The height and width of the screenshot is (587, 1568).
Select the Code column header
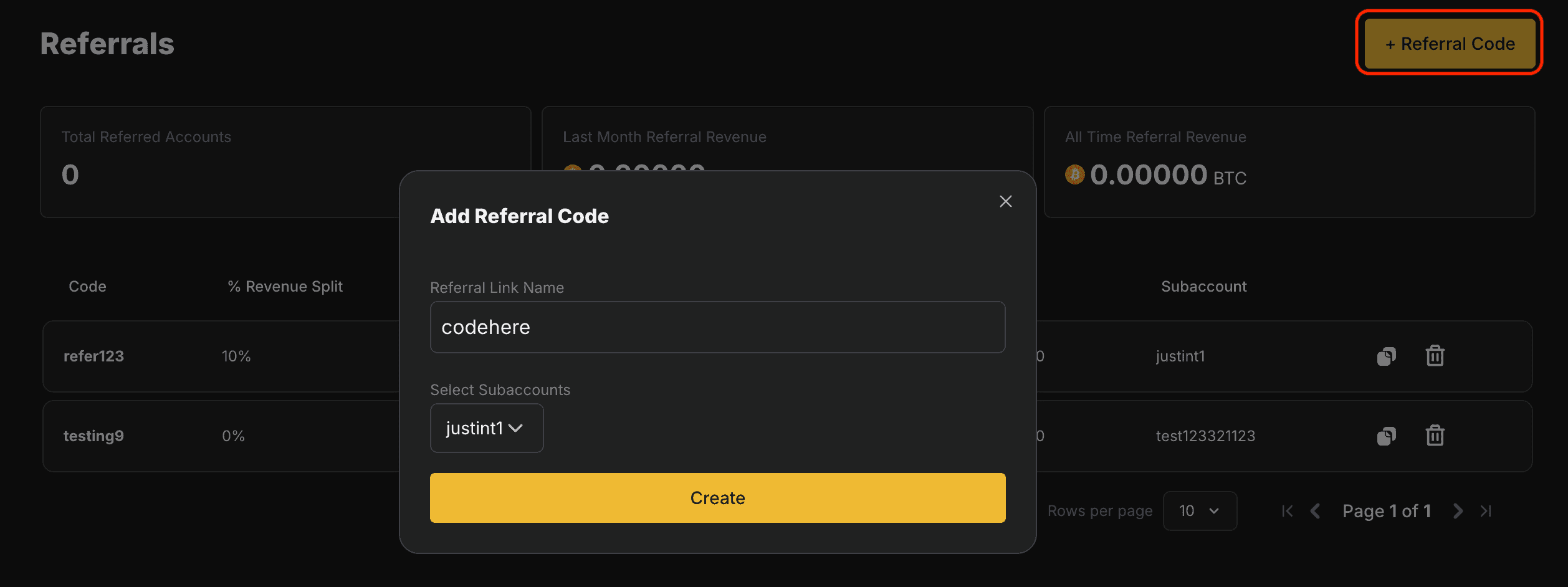click(x=87, y=286)
